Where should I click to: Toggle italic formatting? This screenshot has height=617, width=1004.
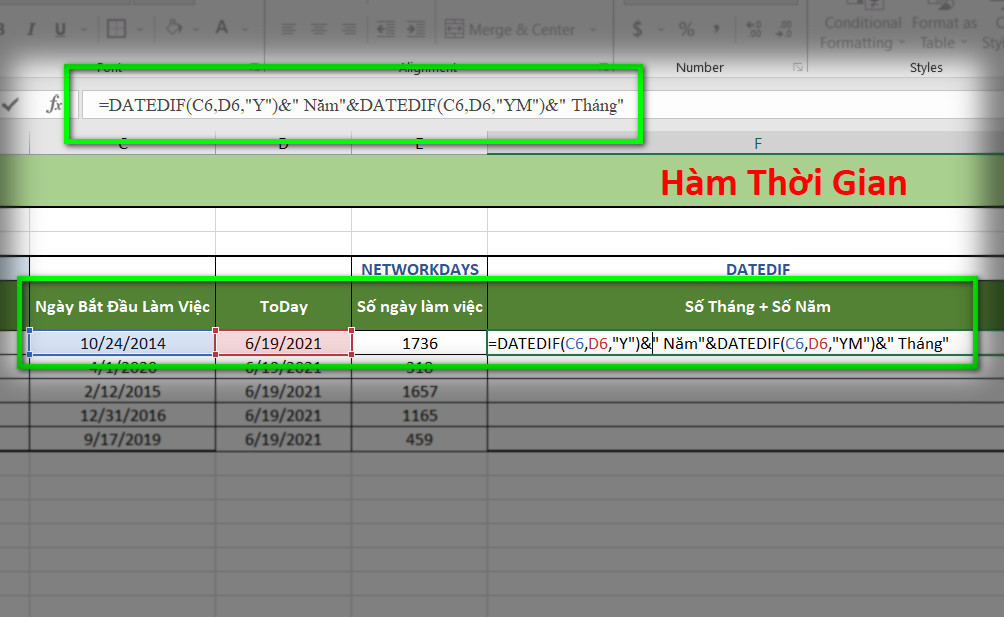30,29
